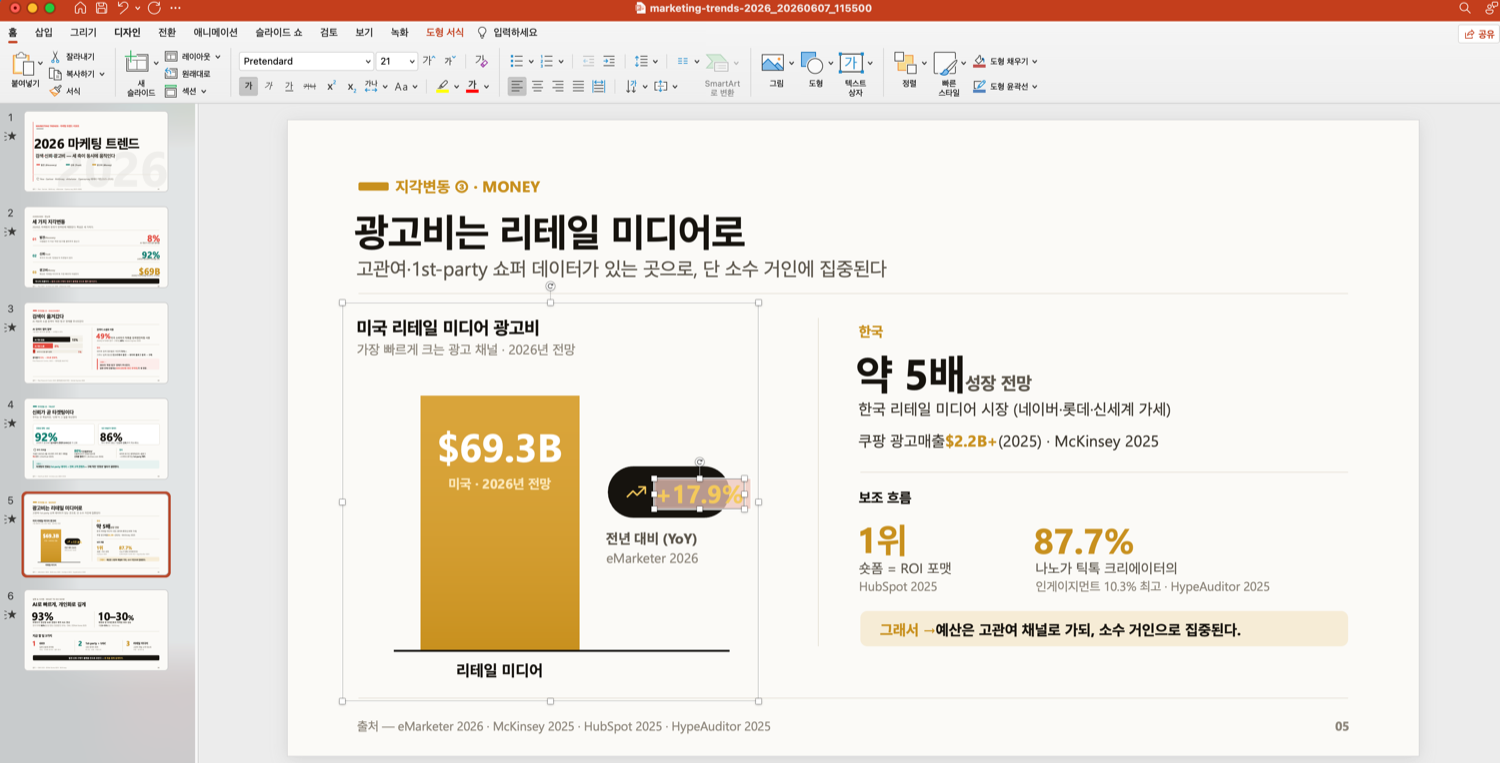
Task: Open the more options ellipsis in title bar
Action: pos(176,8)
